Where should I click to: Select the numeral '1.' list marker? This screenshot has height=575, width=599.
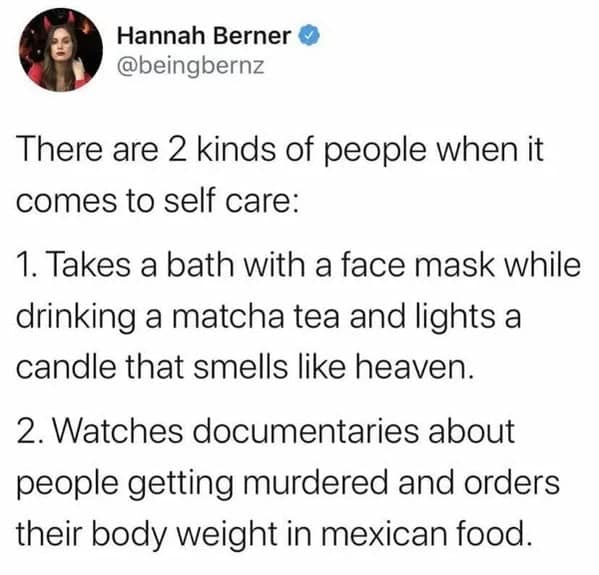29,266
